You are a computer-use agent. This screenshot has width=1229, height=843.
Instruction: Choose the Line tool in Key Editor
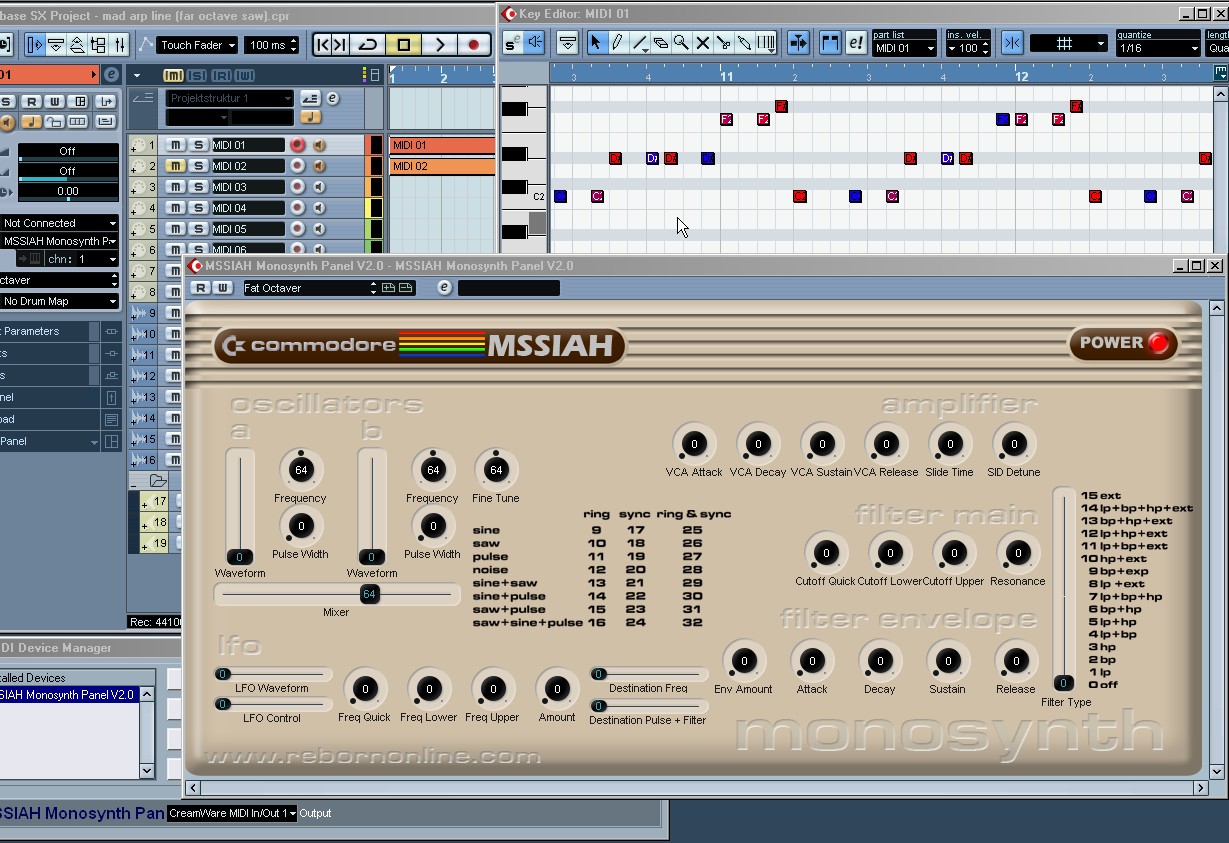(x=640, y=43)
